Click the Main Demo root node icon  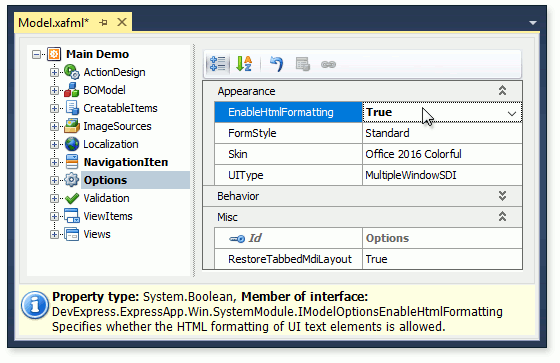coord(54,54)
